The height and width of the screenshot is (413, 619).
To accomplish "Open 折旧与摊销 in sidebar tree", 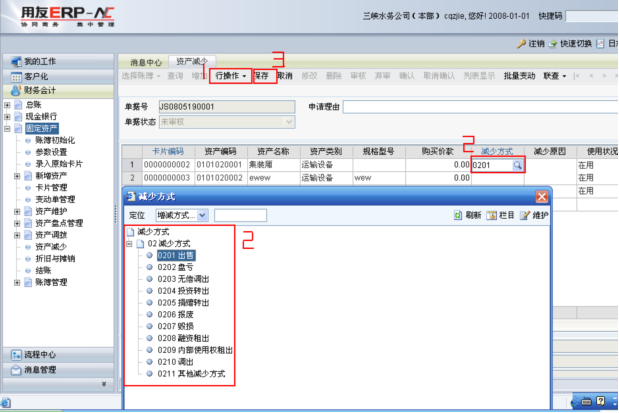I will pyautogui.click(x=55, y=259).
